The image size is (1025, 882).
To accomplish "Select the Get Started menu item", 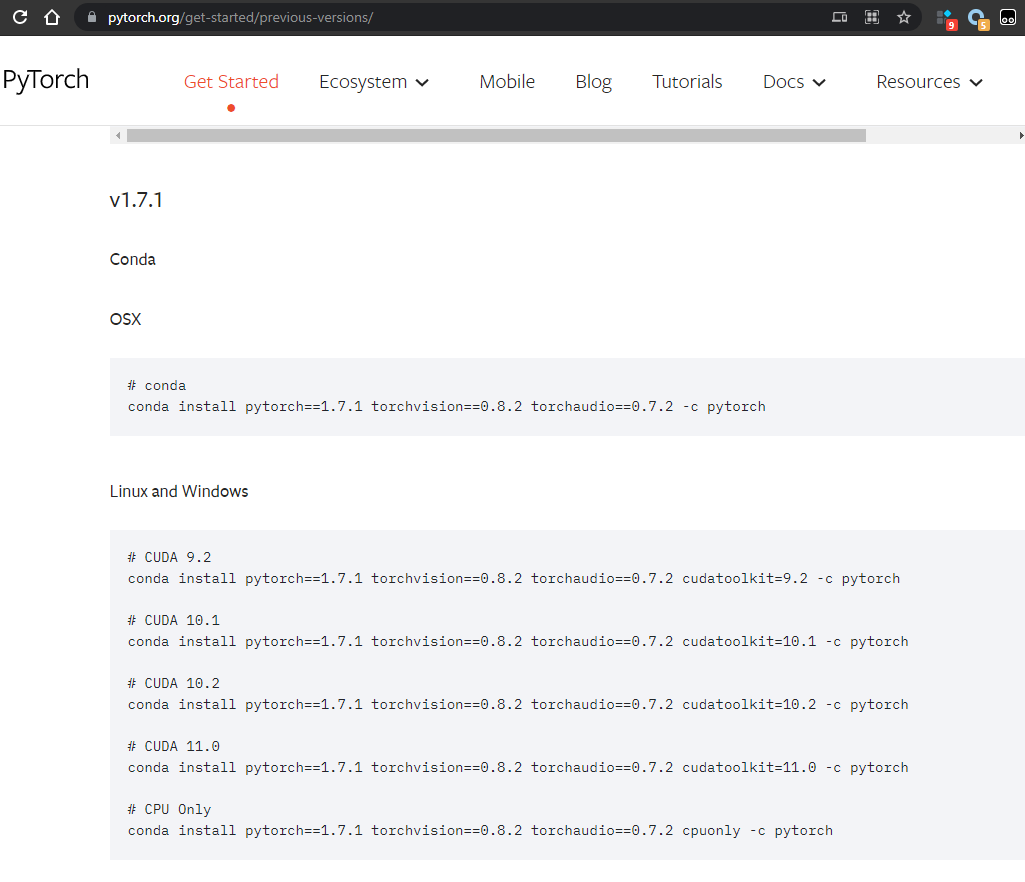I will pos(231,82).
